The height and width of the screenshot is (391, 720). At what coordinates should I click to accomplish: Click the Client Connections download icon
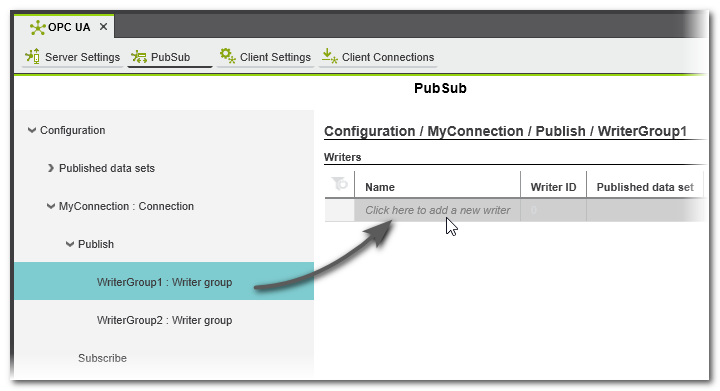click(329, 56)
